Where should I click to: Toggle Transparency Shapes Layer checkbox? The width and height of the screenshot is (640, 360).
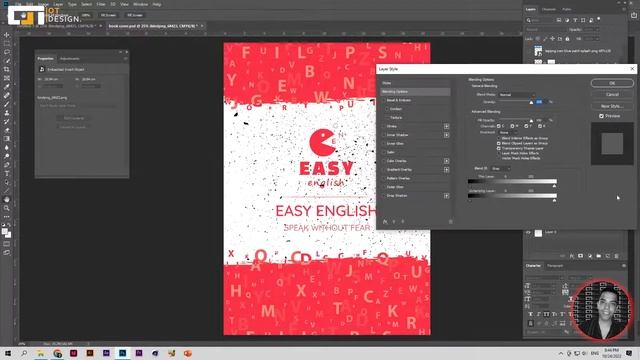click(498, 149)
